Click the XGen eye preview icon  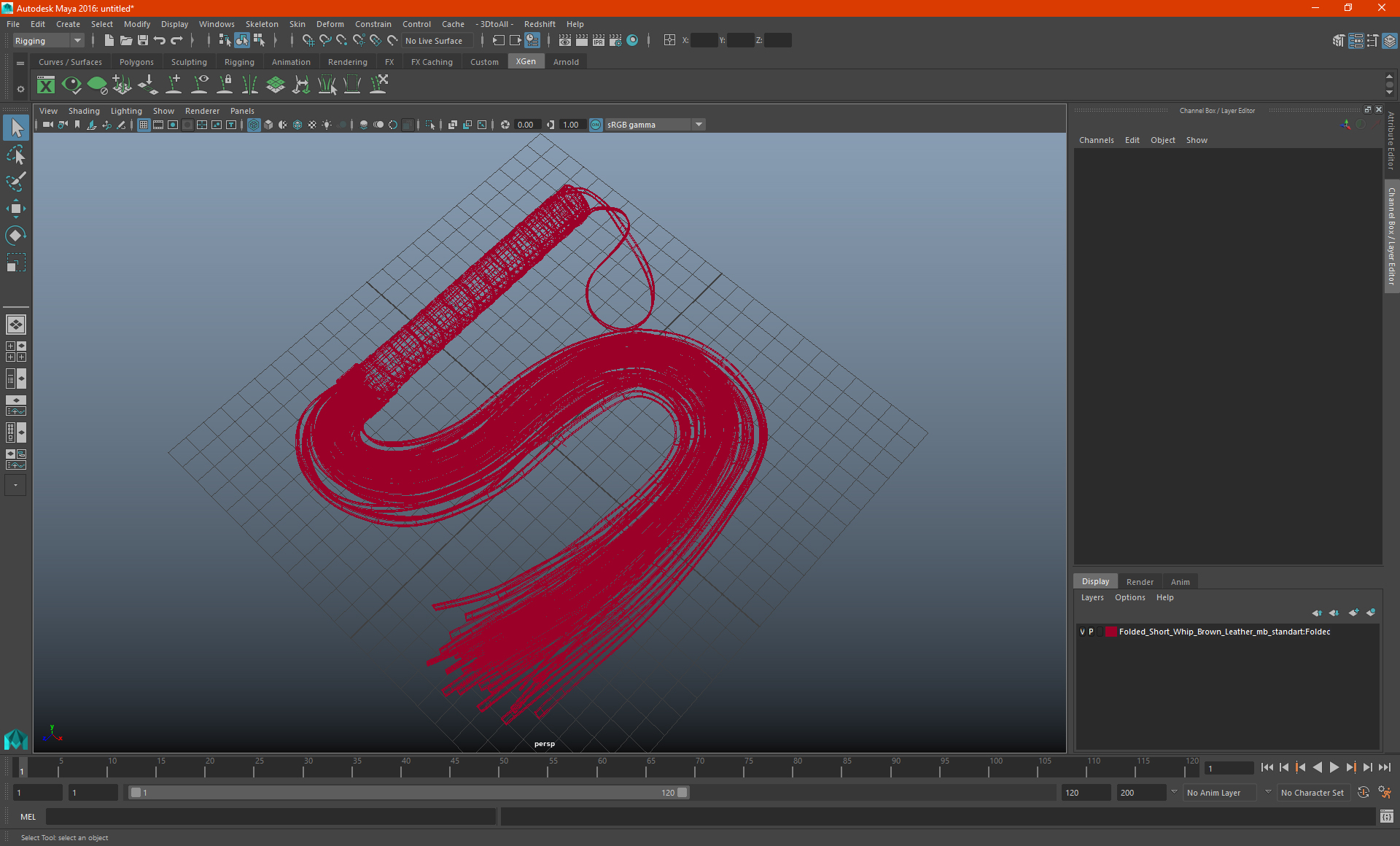click(x=71, y=85)
